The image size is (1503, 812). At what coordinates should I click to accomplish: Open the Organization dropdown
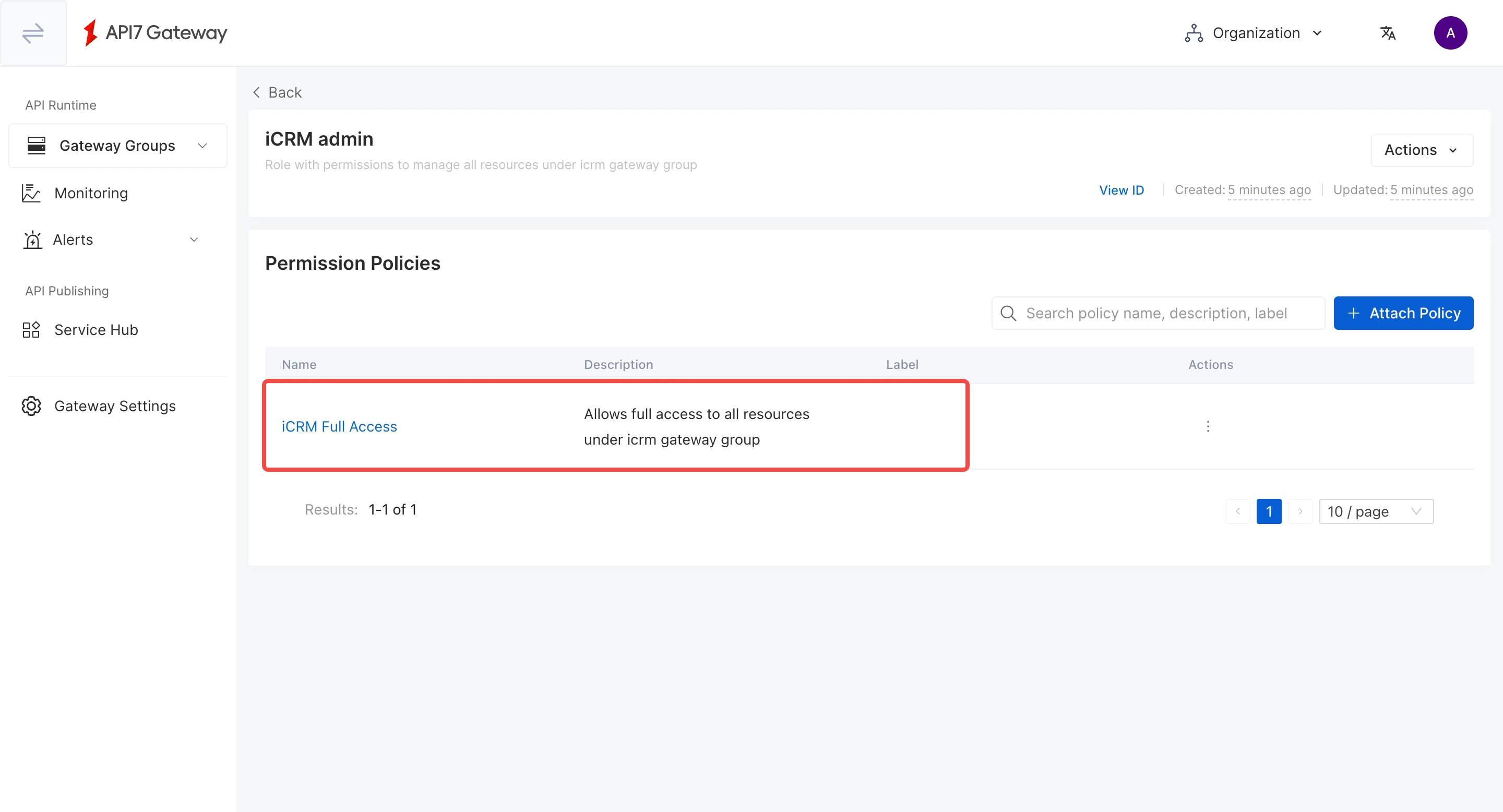1253,33
